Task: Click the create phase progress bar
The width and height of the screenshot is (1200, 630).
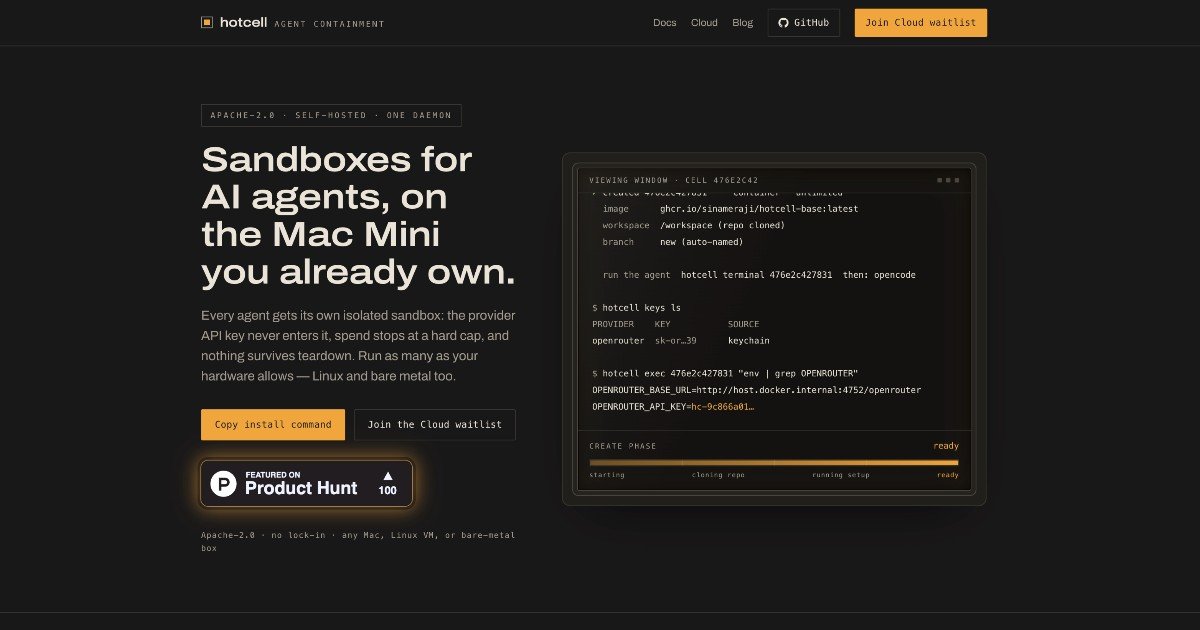Action: pyautogui.click(x=774, y=463)
